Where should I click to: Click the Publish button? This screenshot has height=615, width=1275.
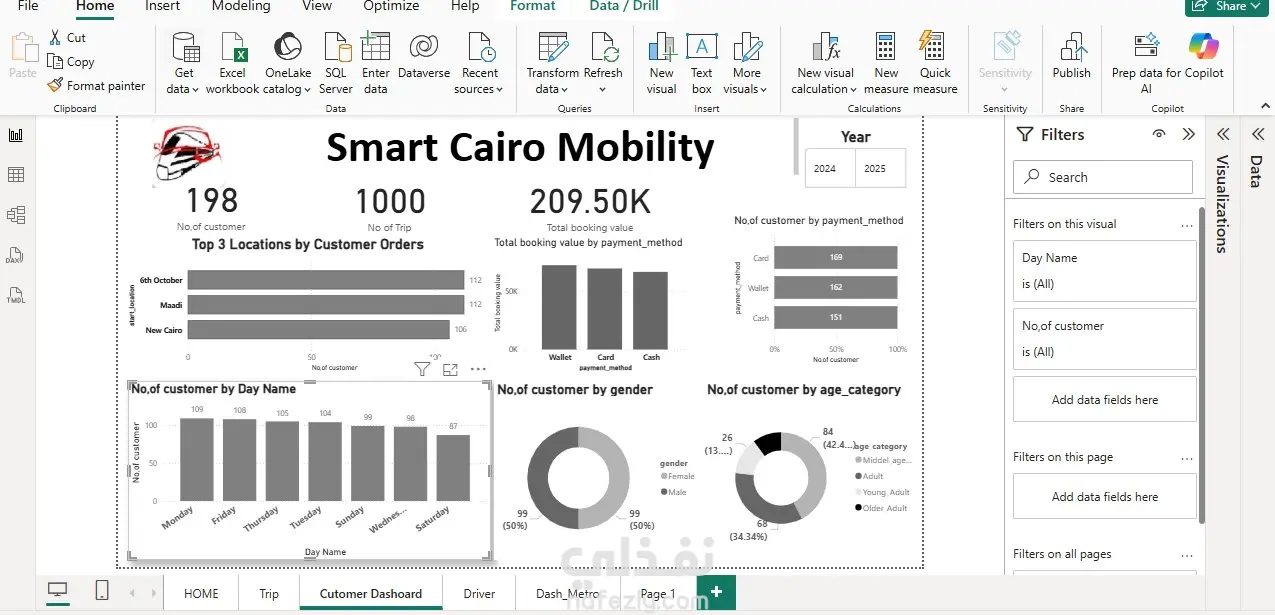pyautogui.click(x=1072, y=56)
